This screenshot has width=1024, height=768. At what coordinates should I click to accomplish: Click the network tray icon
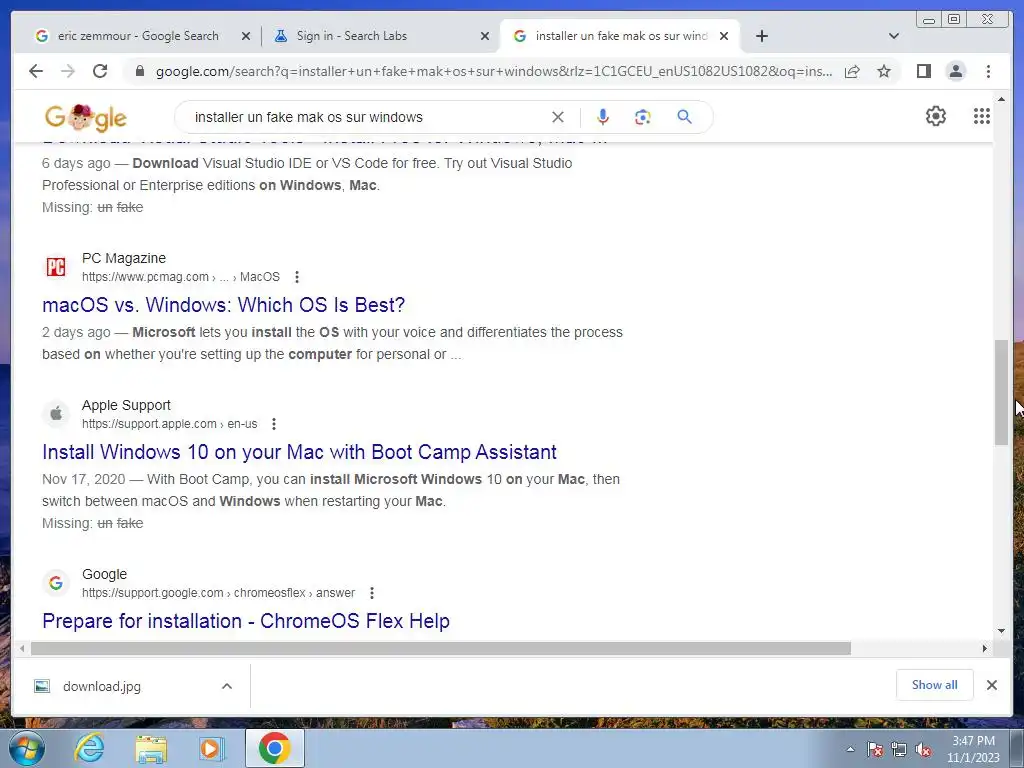[x=899, y=750]
